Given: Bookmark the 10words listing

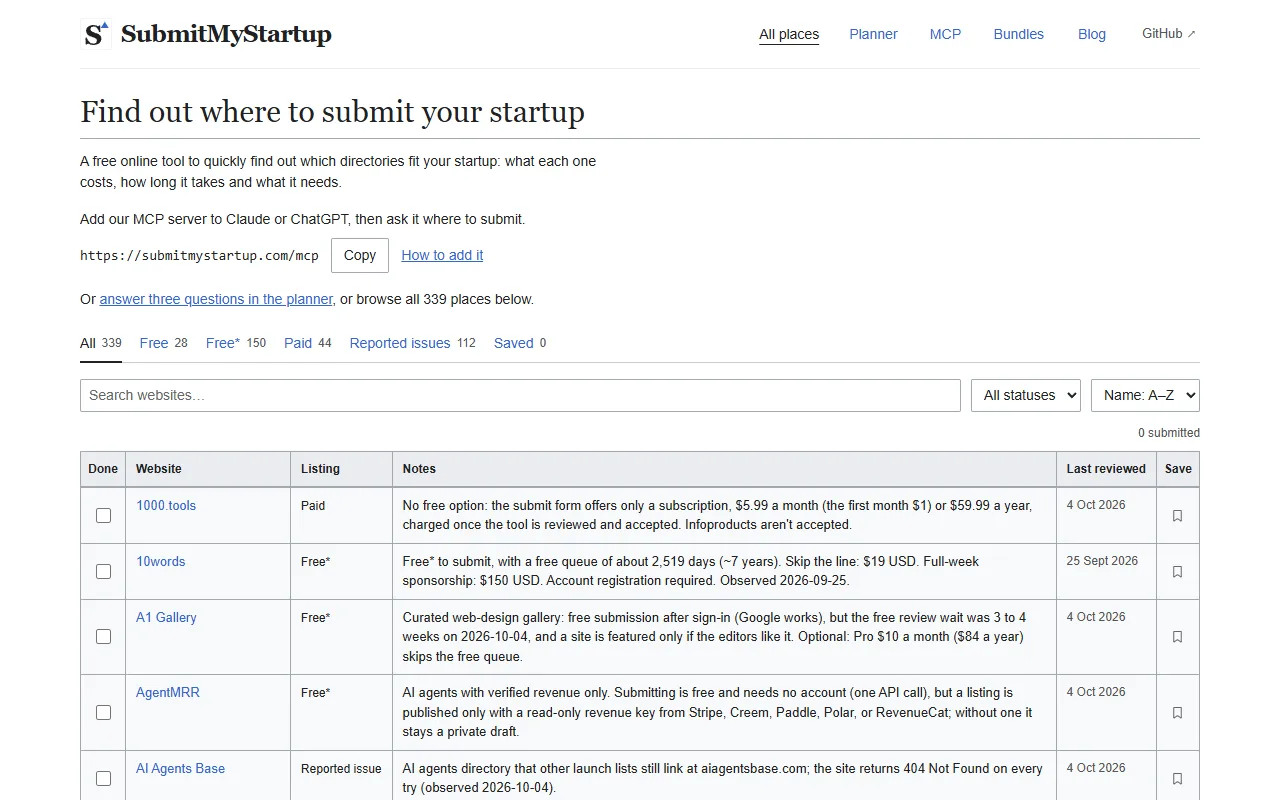Looking at the screenshot, I should click(1177, 572).
